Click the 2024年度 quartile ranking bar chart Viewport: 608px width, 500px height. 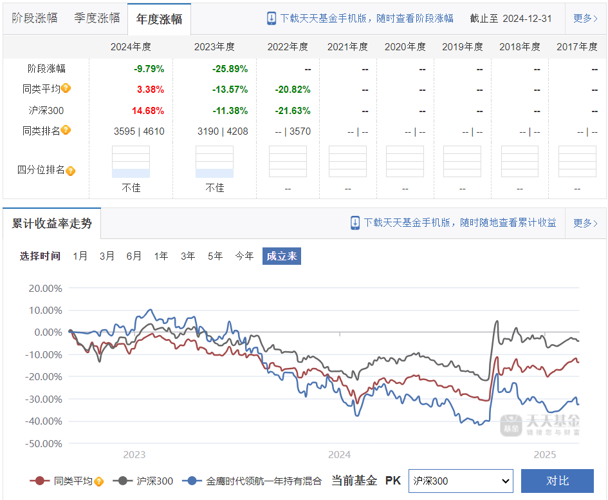[x=131, y=162]
